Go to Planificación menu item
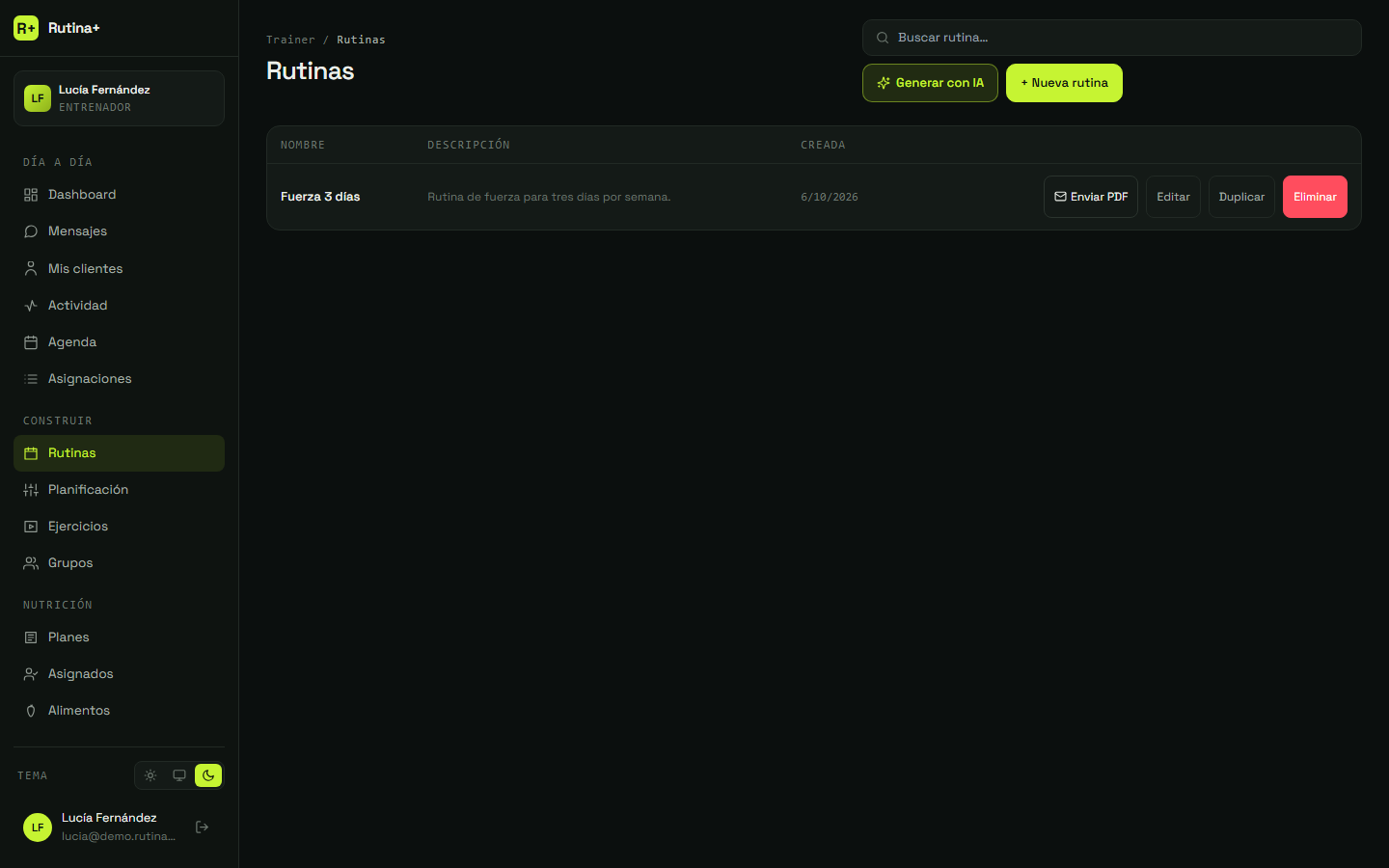This screenshot has width=1389, height=868. click(119, 490)
